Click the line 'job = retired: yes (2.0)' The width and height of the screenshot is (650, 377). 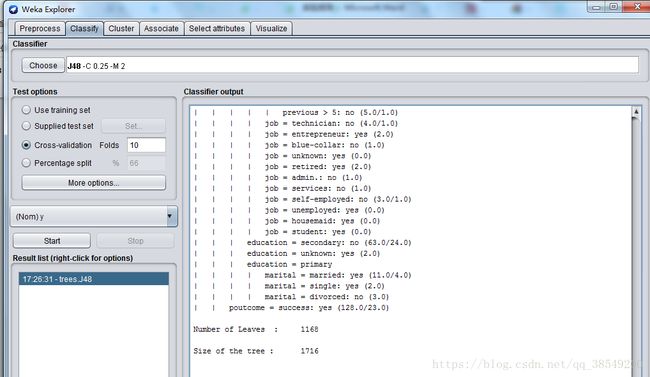point(318,167)
